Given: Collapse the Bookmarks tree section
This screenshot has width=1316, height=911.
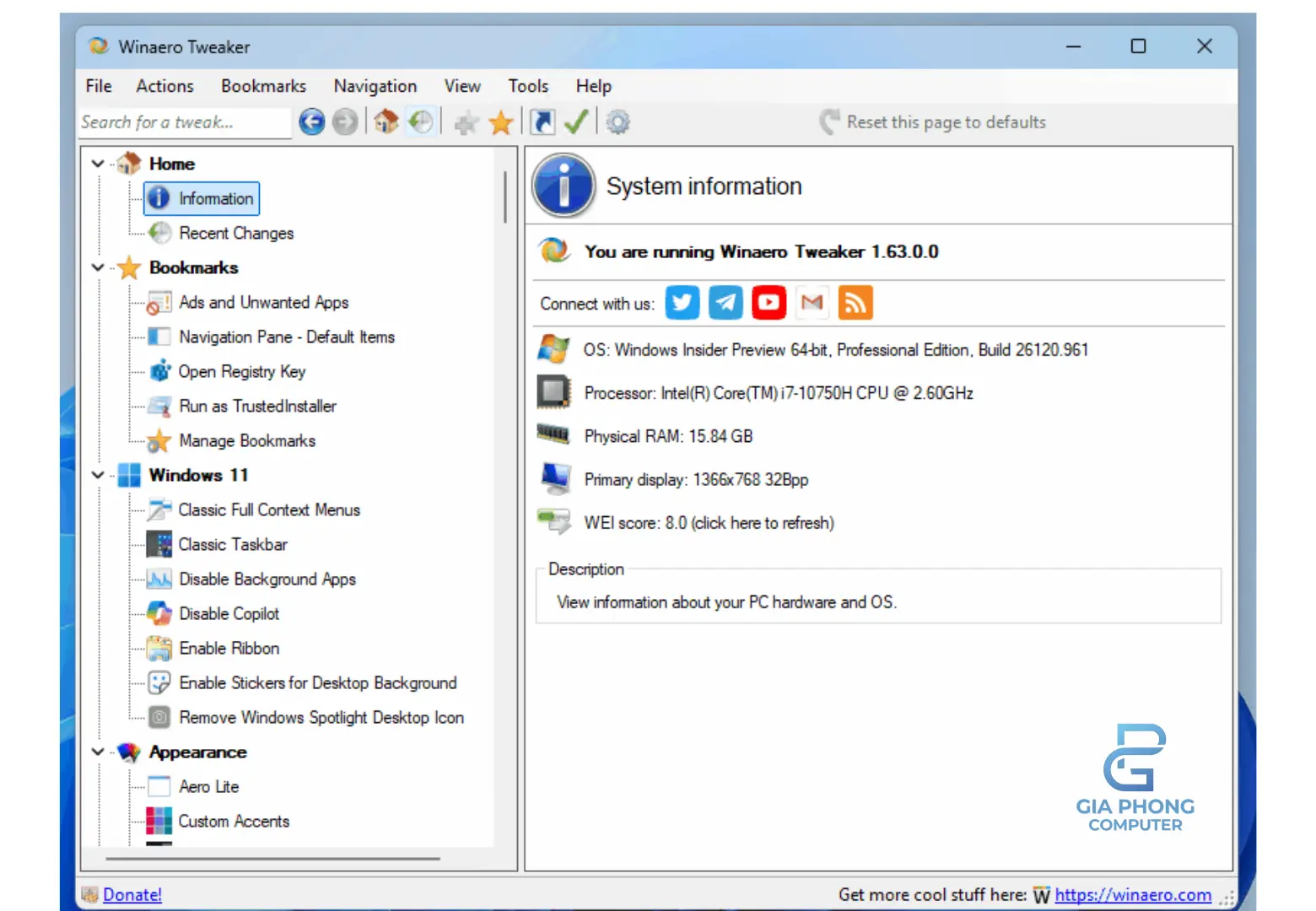Looking at the screenshot, I should pos(97,267).
